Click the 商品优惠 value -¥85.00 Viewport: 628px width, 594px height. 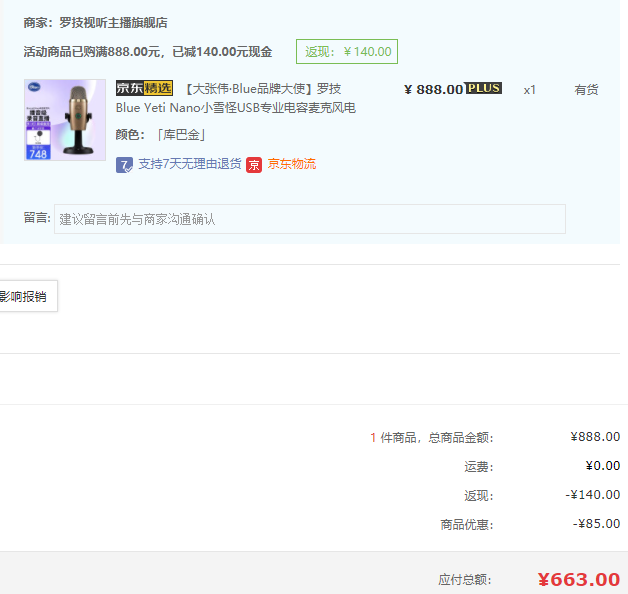tap(596, 524)
